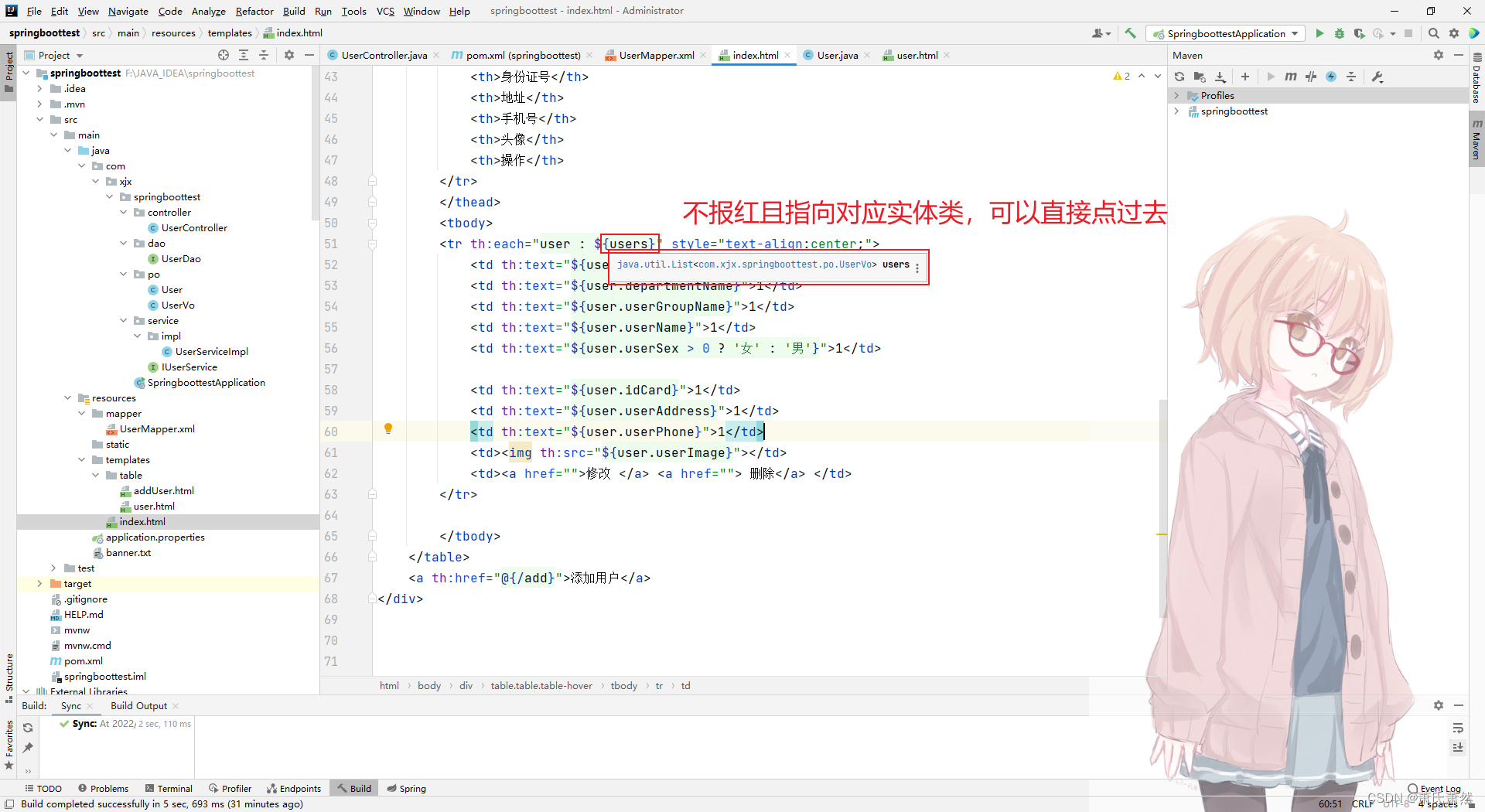The height and width of the screenshot is (812, 1485).
Task: Toggle Maven skip tests mode
Action: [x=1331, y=77]
